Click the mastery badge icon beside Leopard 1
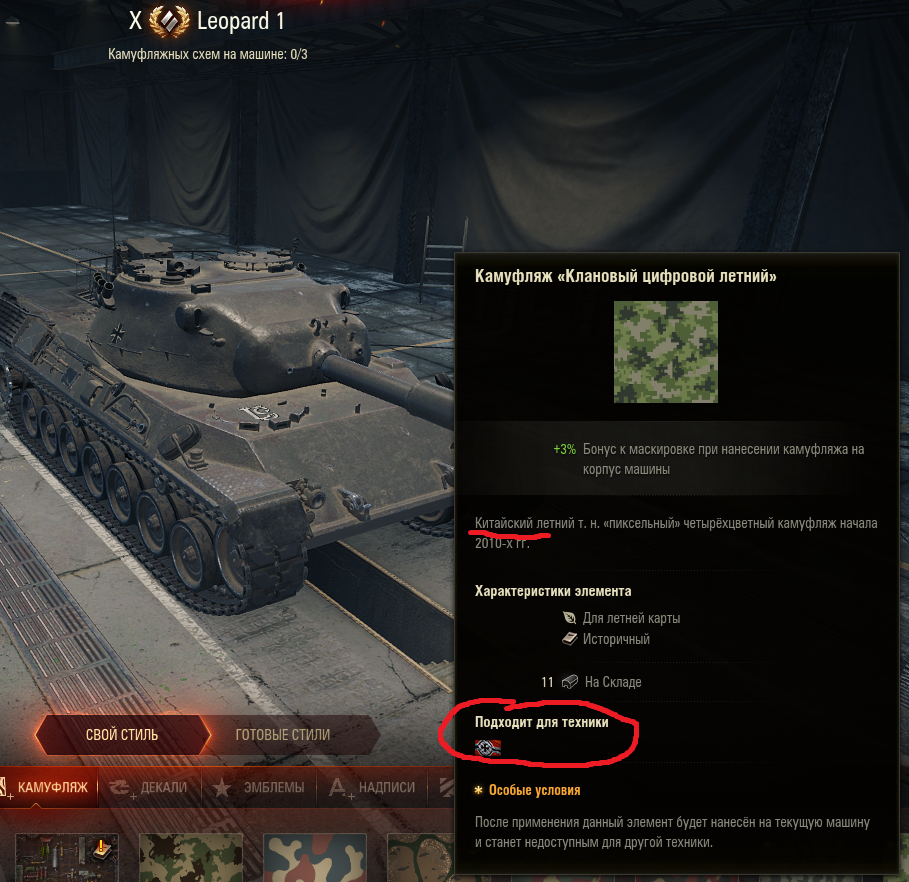The width and height of the screenshot is (909, 882). pos(169,20)
